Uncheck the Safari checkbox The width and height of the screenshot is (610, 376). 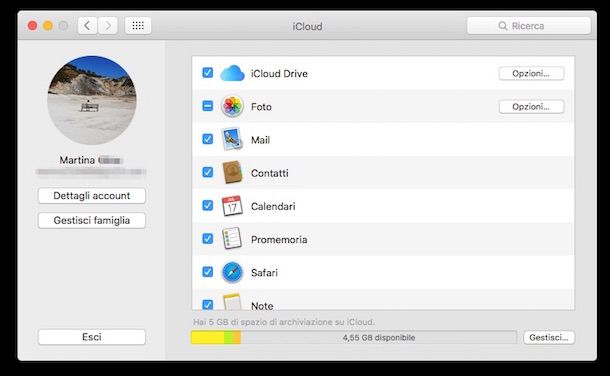208,271
